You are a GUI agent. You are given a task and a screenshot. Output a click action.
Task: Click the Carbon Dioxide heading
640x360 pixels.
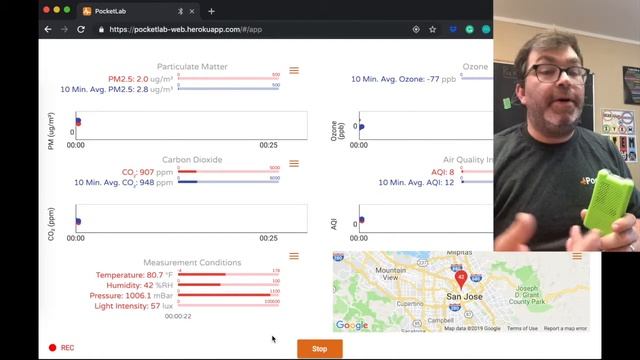(192, 160)
